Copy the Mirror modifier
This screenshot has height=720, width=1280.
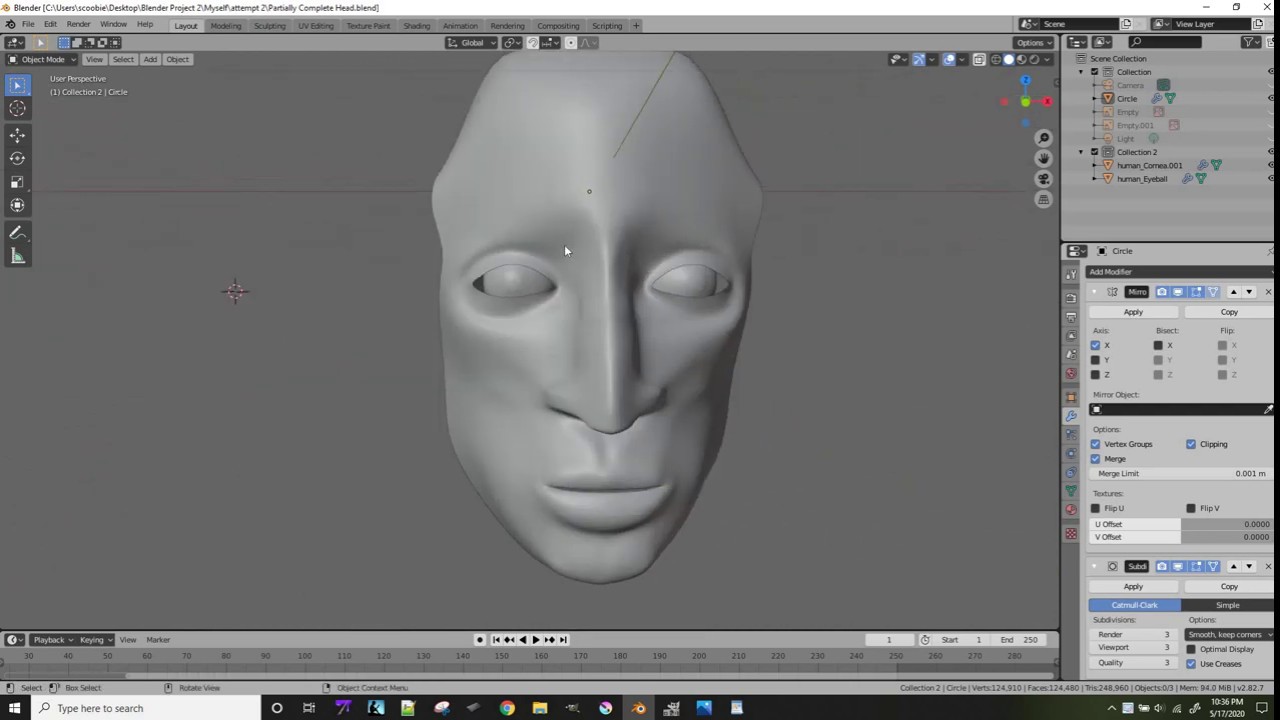click(x=1228, y=312)
